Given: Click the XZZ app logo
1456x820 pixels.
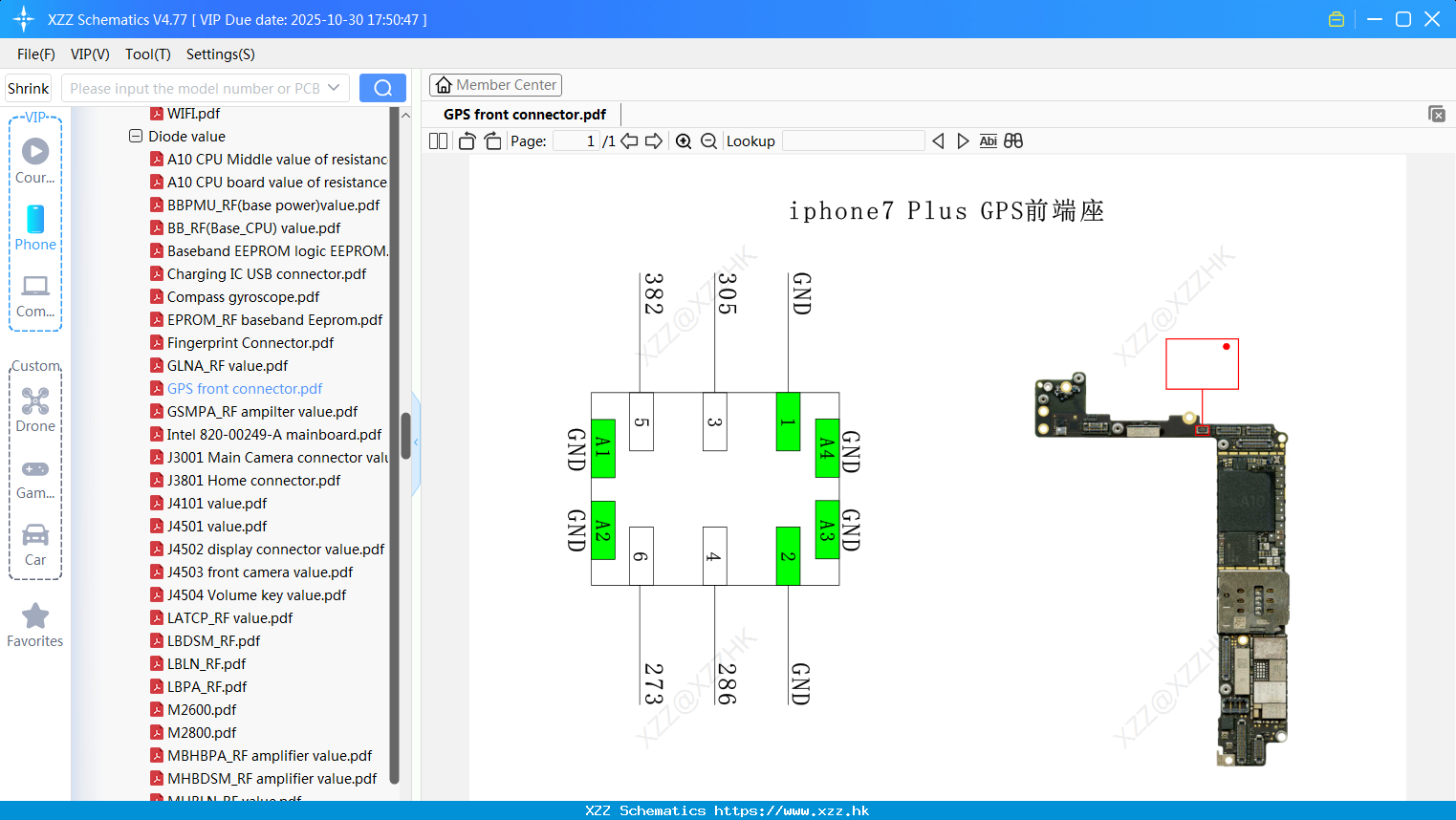Looking at the screenshot, I should point(24,19).
